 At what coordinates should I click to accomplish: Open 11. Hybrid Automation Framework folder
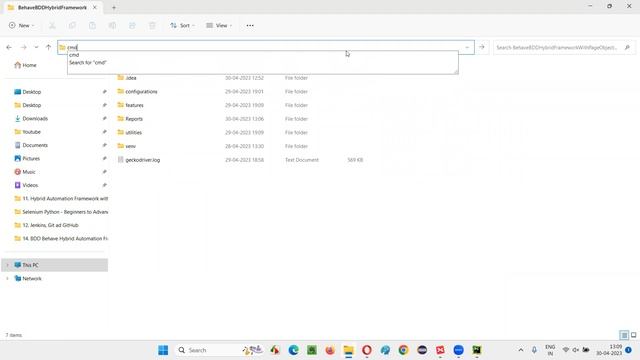click(x=61, y=198)
